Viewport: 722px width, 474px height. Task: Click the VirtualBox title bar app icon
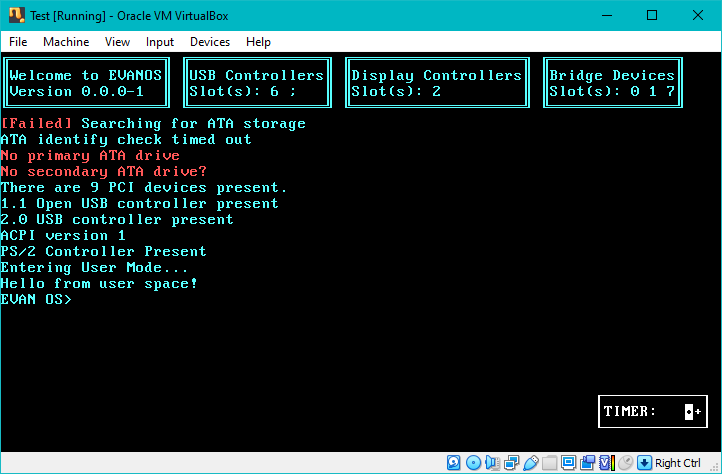tap(17, 15)
